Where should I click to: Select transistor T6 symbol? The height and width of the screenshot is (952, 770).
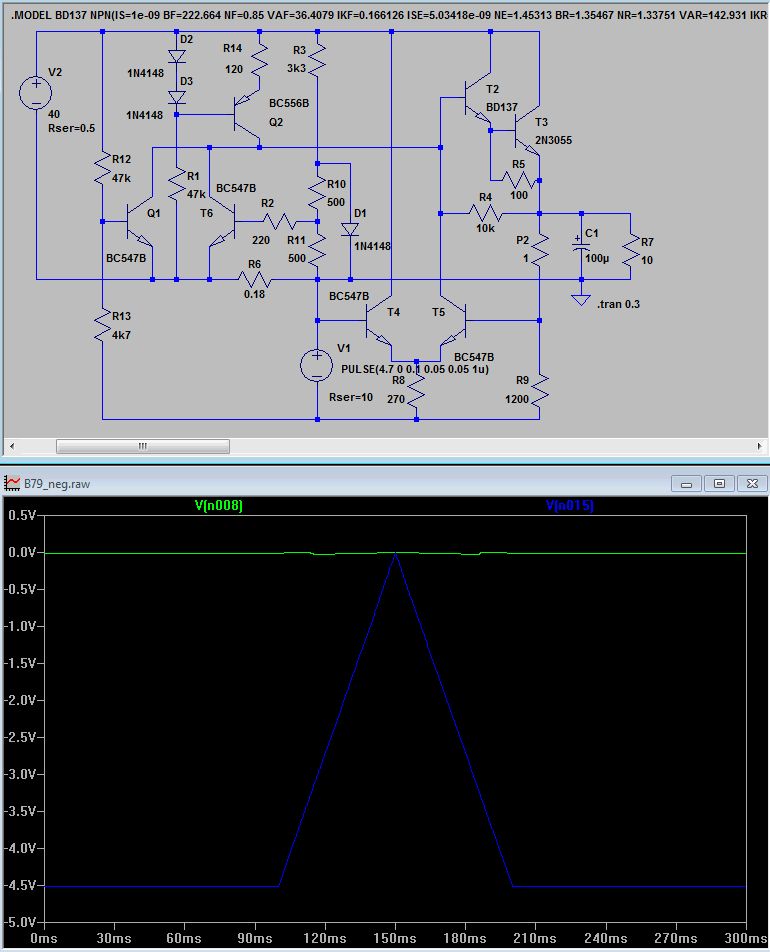point(222,222)
